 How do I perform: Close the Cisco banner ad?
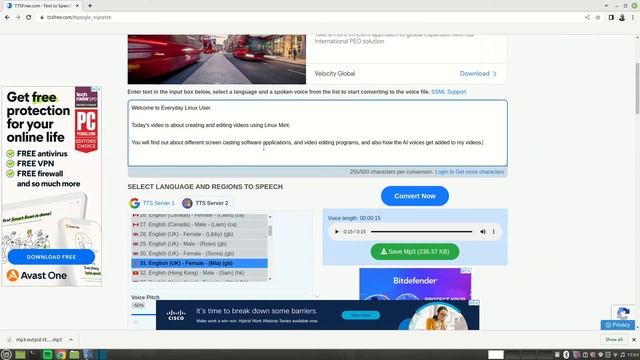(476, 303)
